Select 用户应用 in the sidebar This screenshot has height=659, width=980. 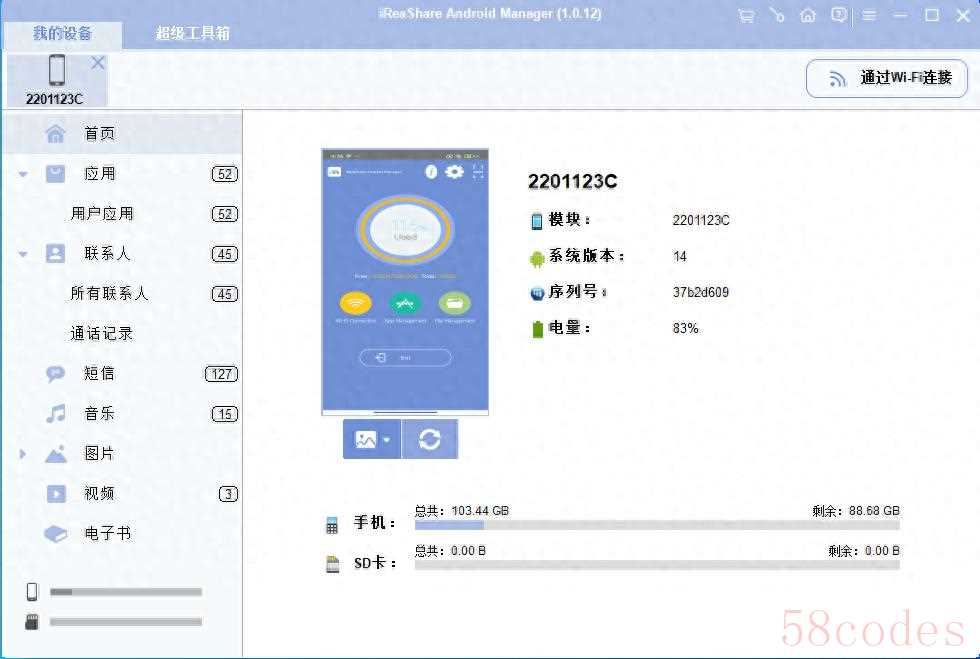122,214
